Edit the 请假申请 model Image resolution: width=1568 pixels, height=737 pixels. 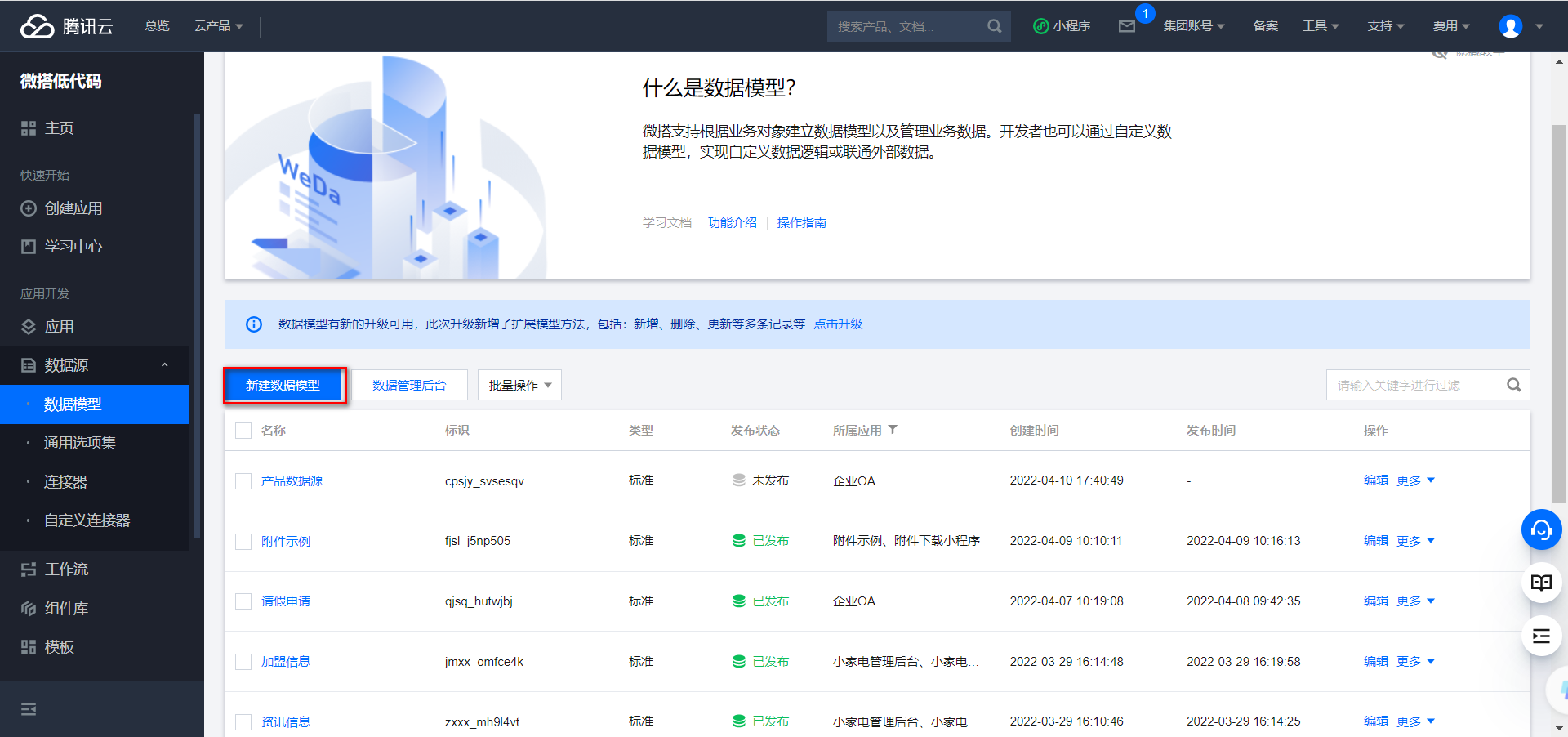1376,601
